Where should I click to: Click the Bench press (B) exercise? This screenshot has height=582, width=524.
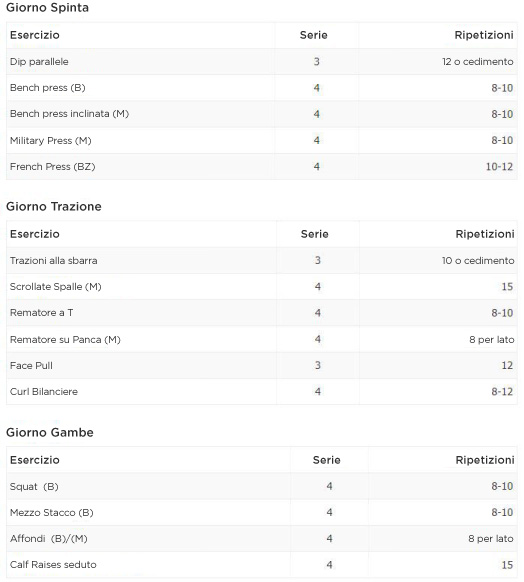click(48, 88)
